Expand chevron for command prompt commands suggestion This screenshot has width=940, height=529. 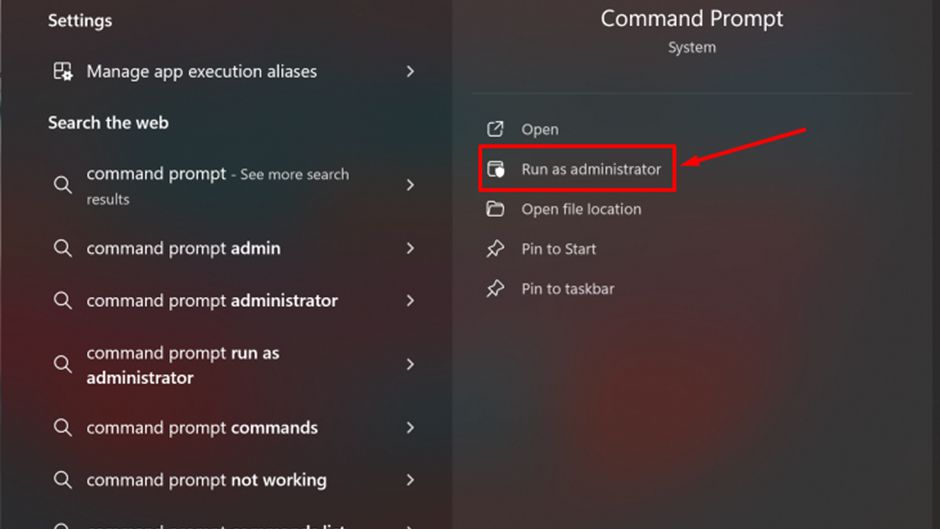tap(410, 427)
